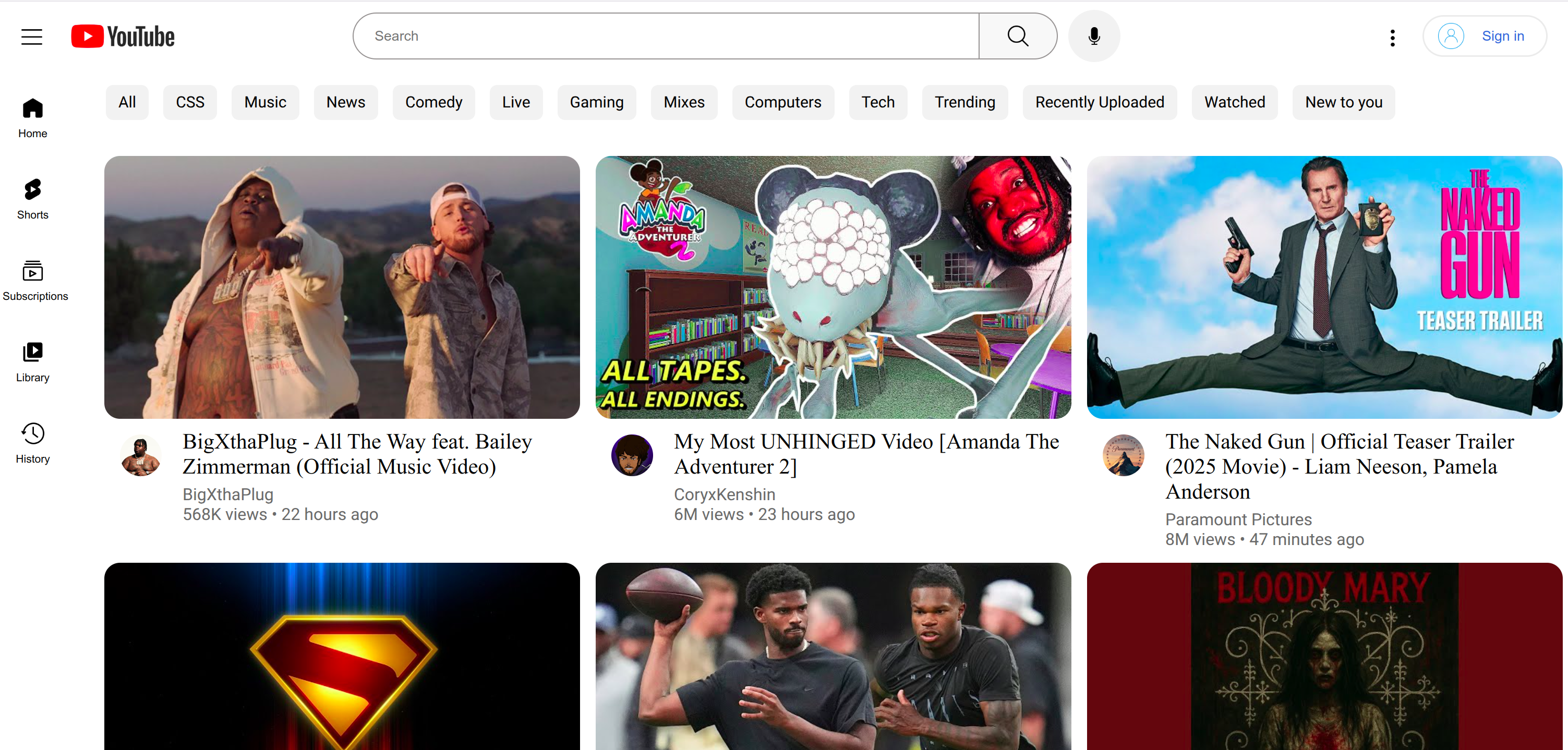Screen dimensions: 1568x750
Task: Open BigXthaPlug All The Way thumbnail
Action: point(342,287)
